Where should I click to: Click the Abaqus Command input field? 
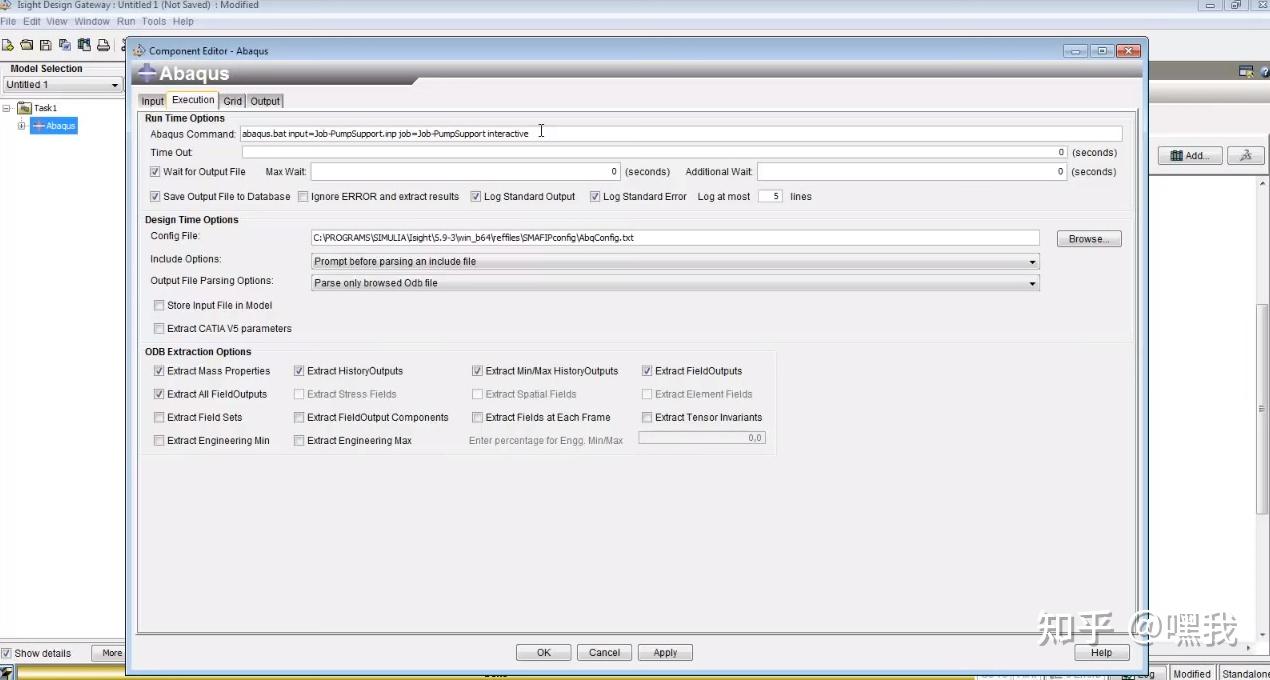681,134
